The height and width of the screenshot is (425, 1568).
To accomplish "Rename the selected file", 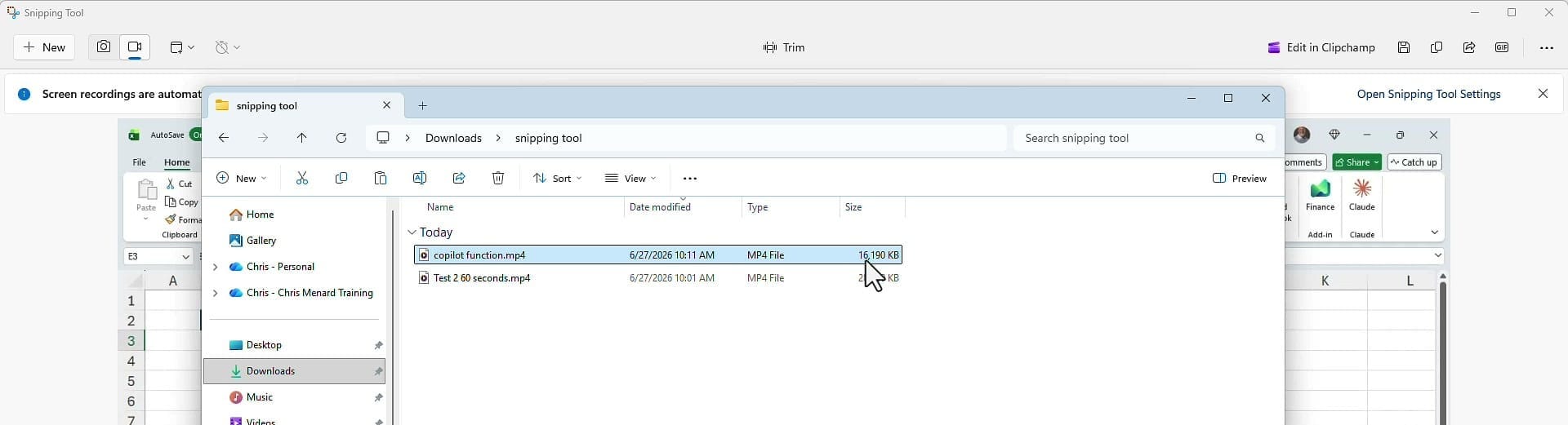I will (x=420, y=178).
